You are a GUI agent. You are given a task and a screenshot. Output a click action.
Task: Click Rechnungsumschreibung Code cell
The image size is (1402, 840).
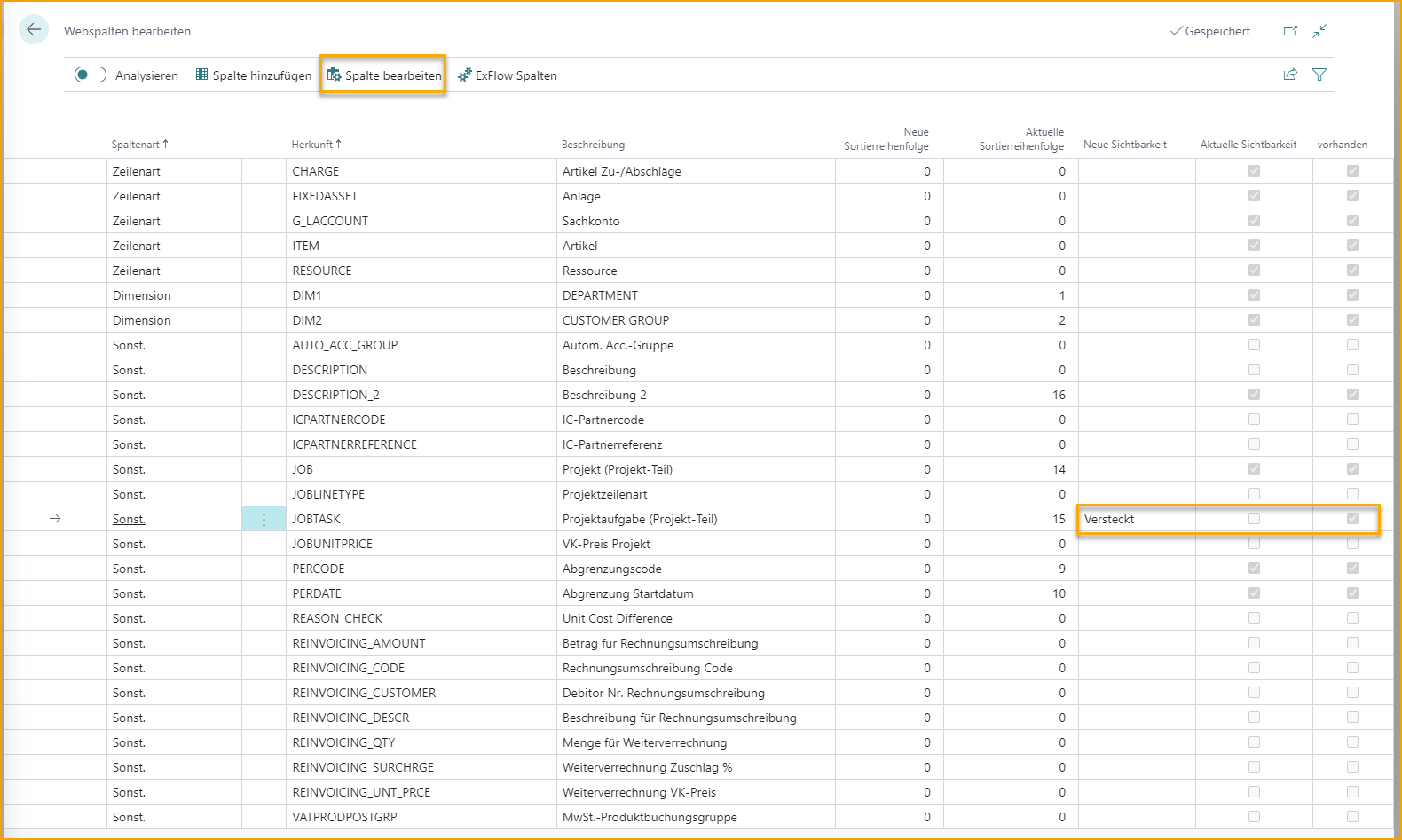click(x=696, y=668)
